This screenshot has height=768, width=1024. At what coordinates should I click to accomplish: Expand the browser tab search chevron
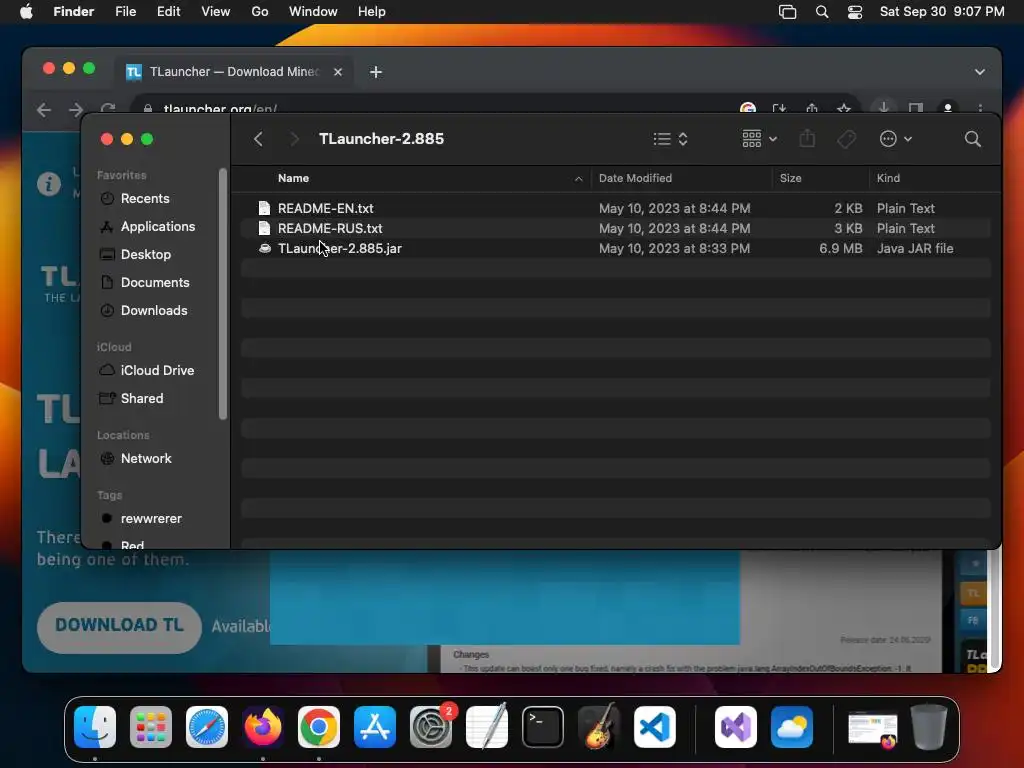[x=980, y=72]
